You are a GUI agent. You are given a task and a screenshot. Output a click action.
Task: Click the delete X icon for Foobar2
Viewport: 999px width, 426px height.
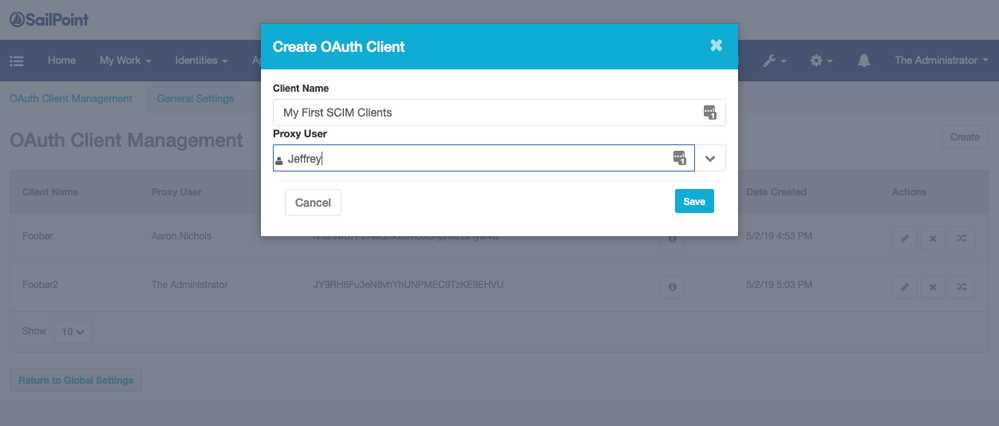(x=932, y=287)
